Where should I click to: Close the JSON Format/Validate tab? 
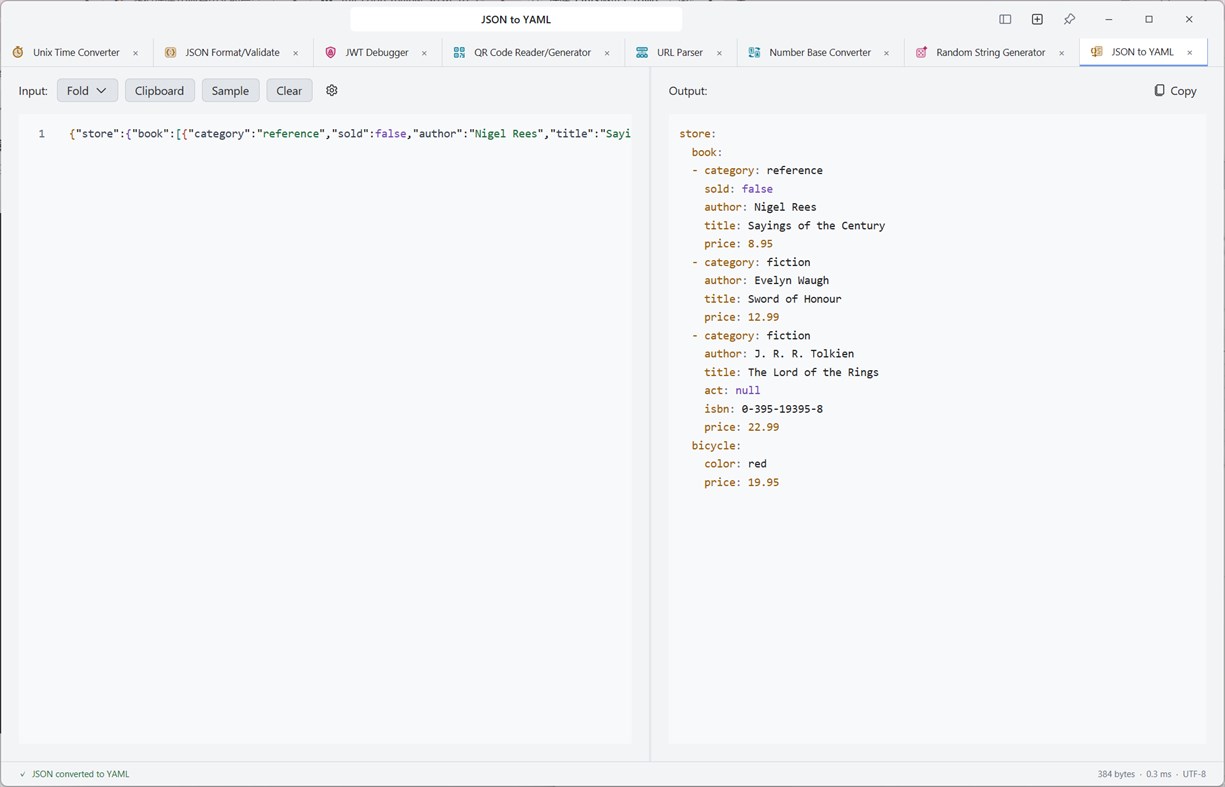click(x=296, y=53)
